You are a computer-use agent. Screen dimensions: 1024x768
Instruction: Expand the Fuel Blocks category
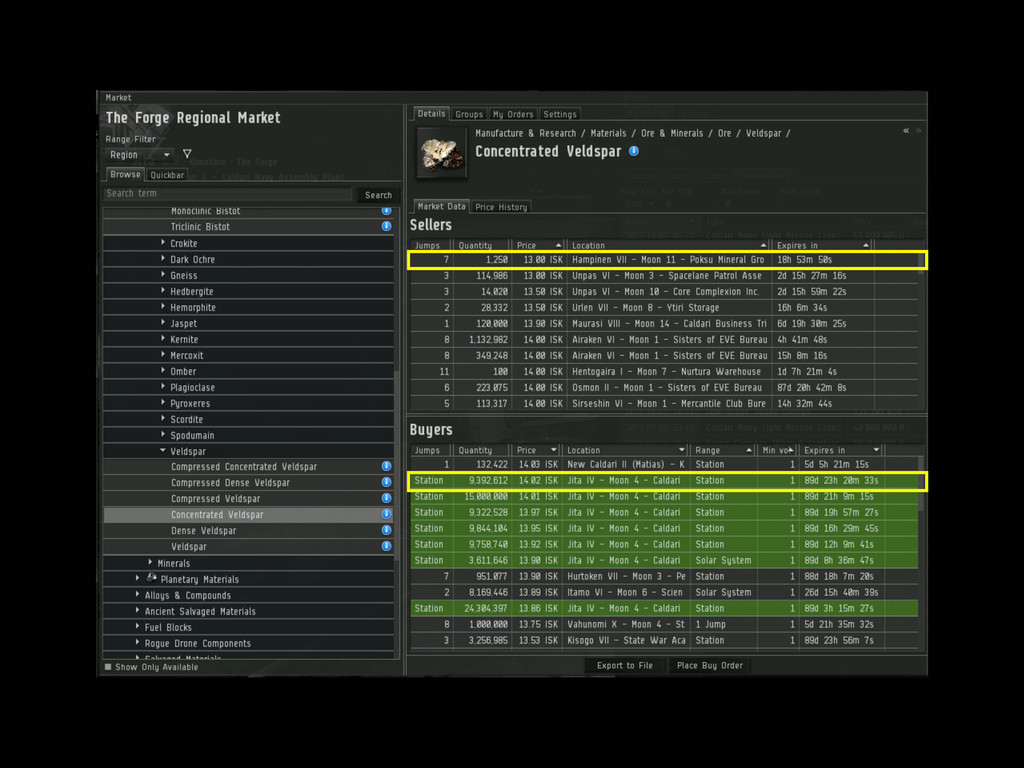tap(137, 626)
